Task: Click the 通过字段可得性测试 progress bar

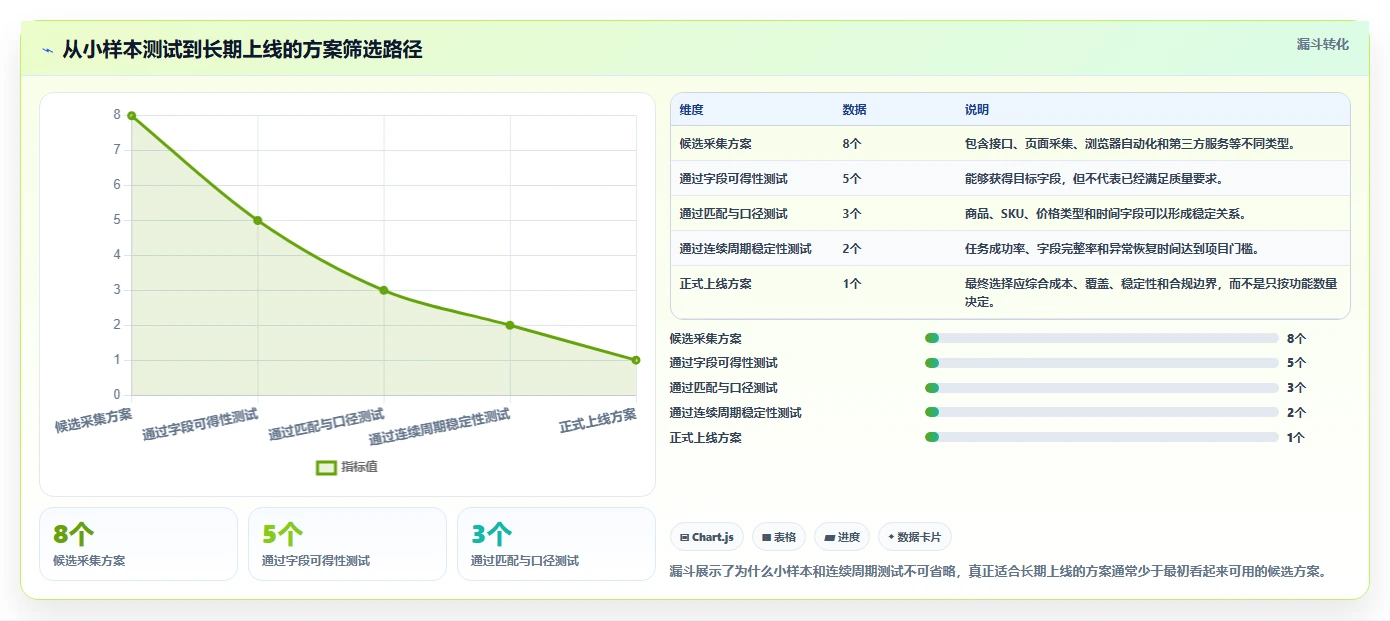Action: [x=1102, y=363]
